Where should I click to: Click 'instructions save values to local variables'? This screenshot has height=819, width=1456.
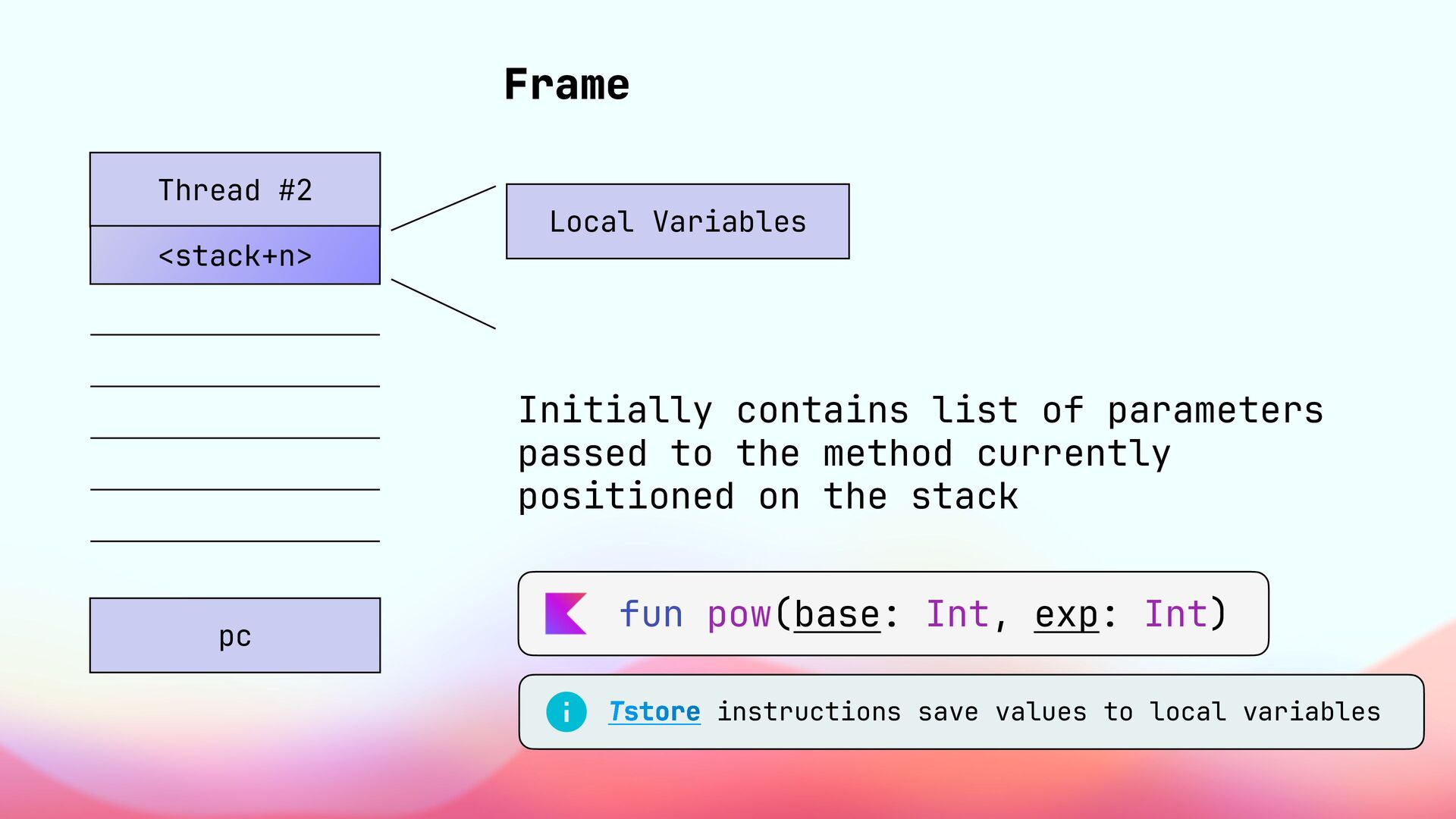click(x=1049, y=712)
